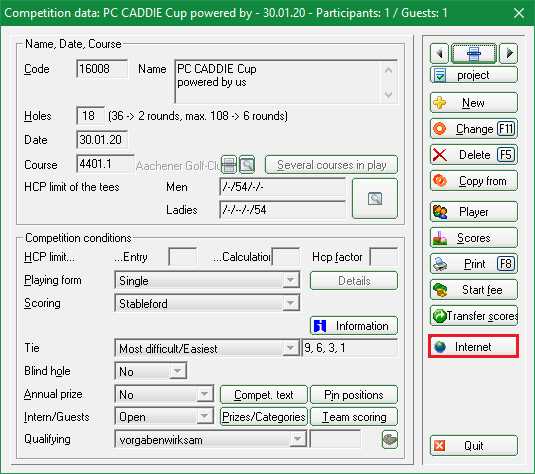
Task: Expand the Scoring dropdown showing Stableford
Action: pyautogui.click(x=291, y=303)
